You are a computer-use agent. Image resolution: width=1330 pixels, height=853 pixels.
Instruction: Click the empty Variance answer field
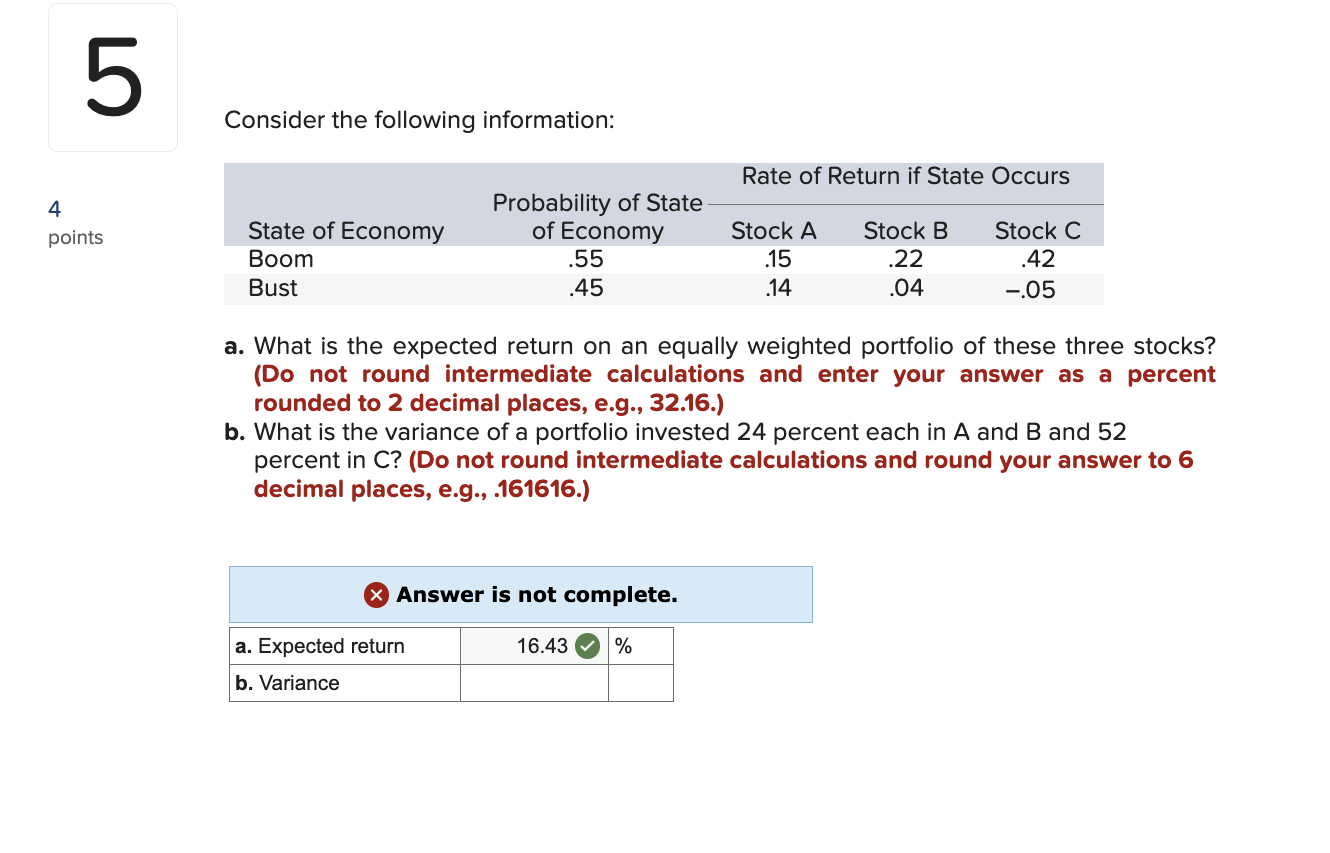tap(534, 683)
